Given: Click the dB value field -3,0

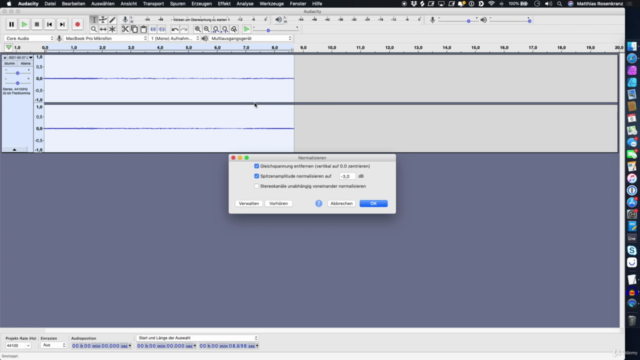Looking at the screenshot, I should click(x=347, y=176).
